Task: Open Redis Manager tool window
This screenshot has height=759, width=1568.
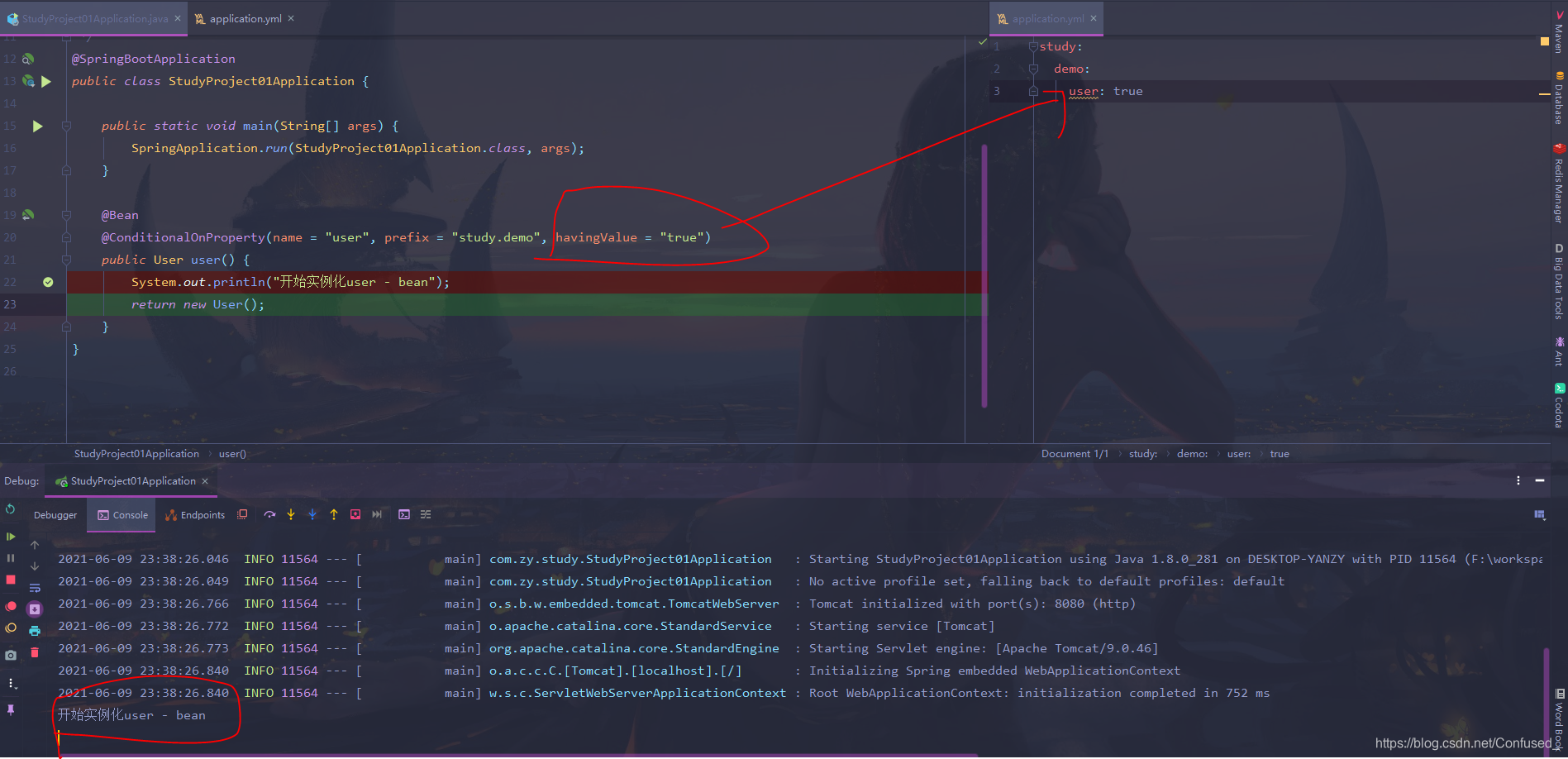Action: pyautogui.click(x=1559, y=184)
